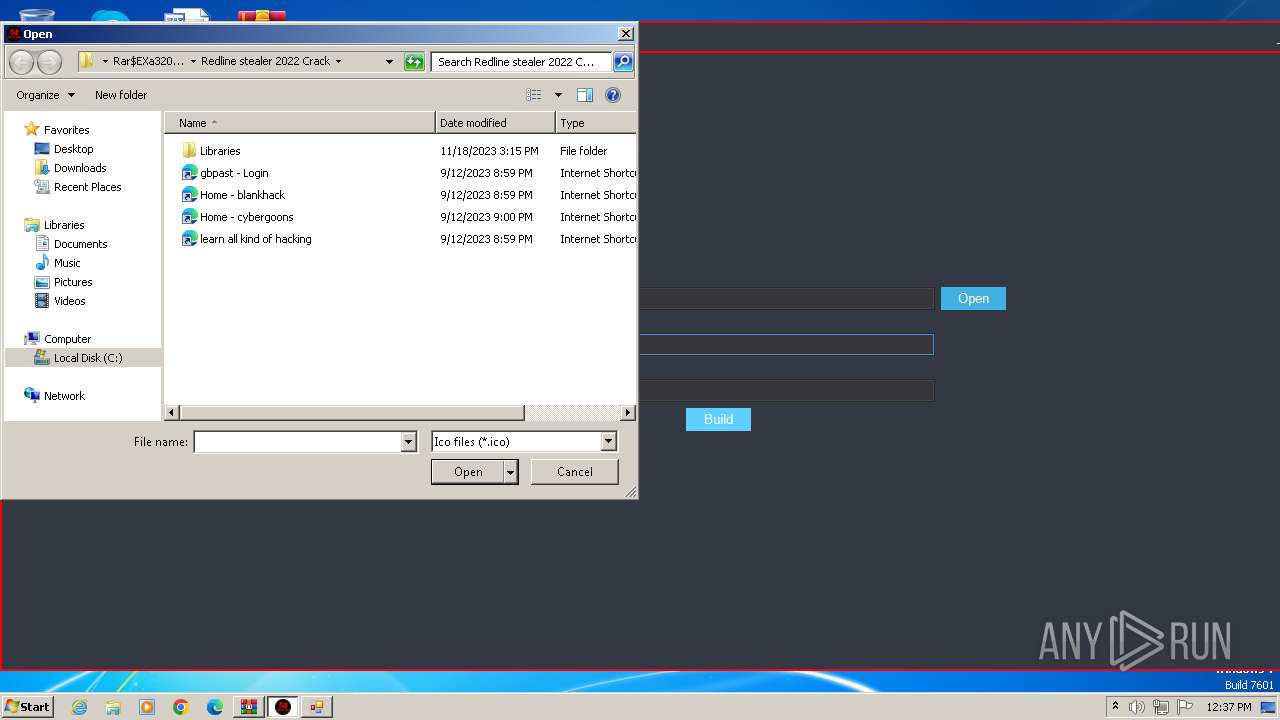Close the Open dialog
The height and width of the screenshot is (720, 1280).
point(625,34)
